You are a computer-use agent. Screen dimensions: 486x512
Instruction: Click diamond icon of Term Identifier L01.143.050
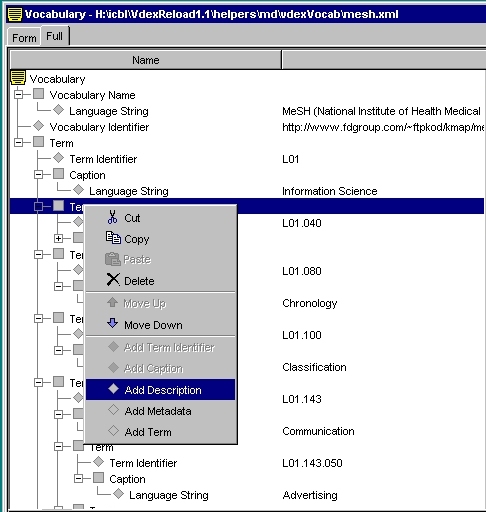point(98,462)
